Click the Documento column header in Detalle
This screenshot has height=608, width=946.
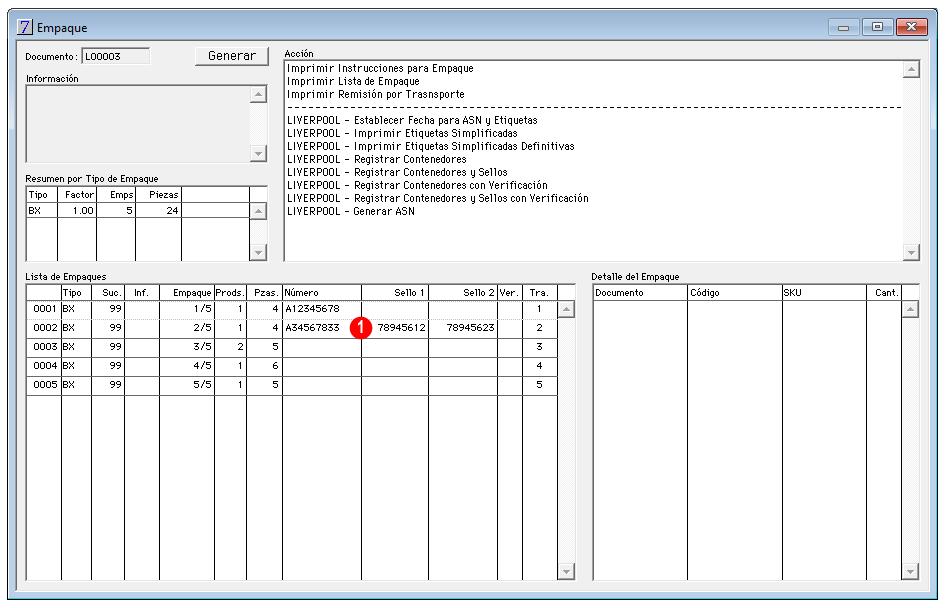tap(640, 293)
